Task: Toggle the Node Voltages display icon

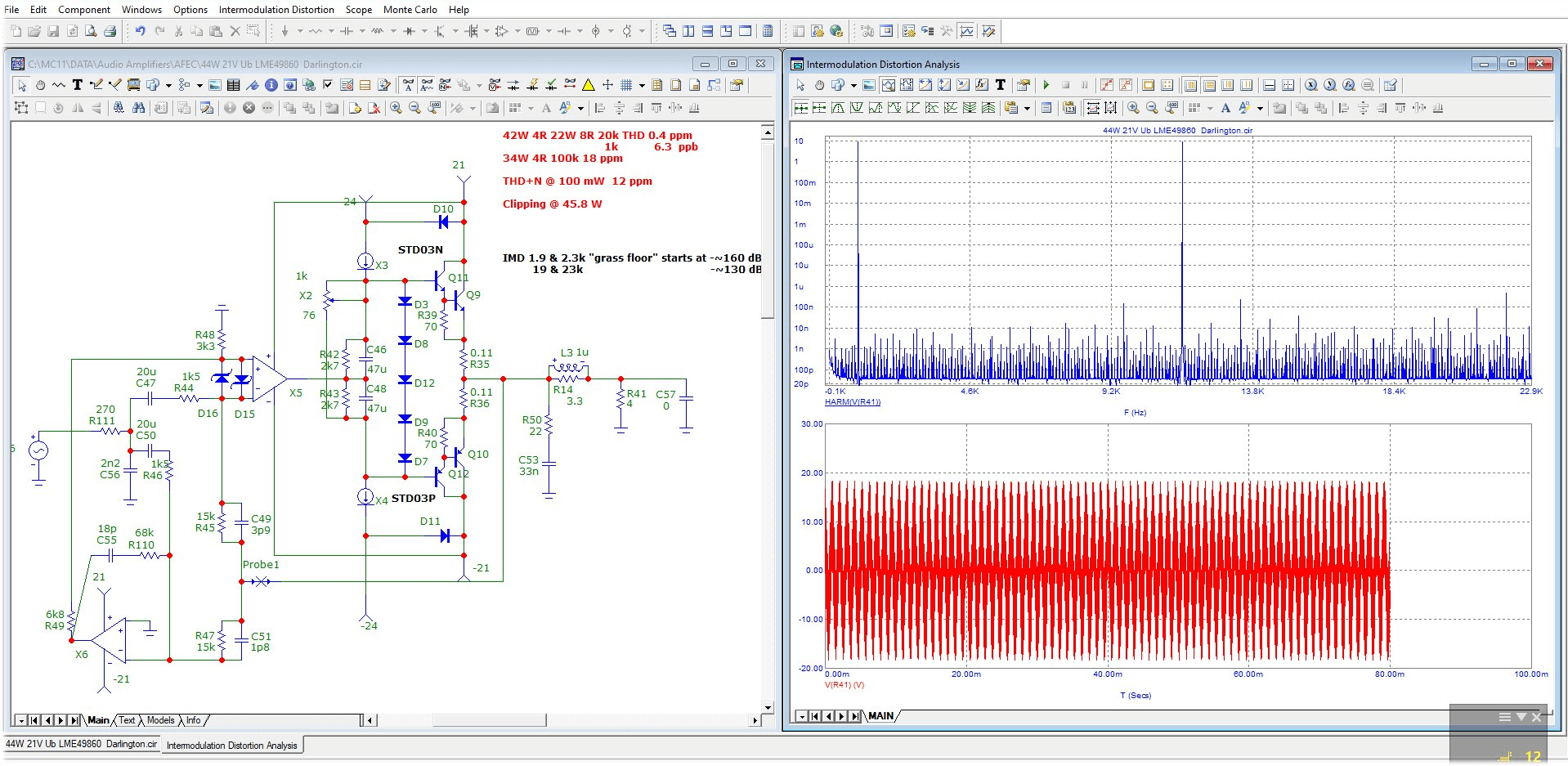Action: (x=494, y=85)
